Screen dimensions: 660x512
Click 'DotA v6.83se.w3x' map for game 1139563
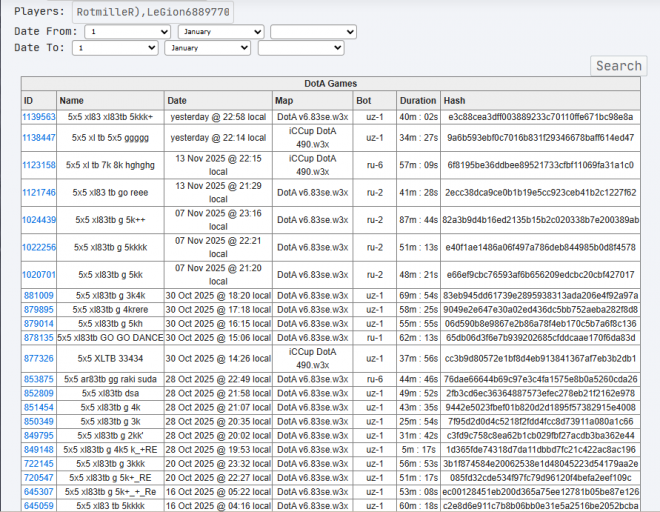point(312,117)
